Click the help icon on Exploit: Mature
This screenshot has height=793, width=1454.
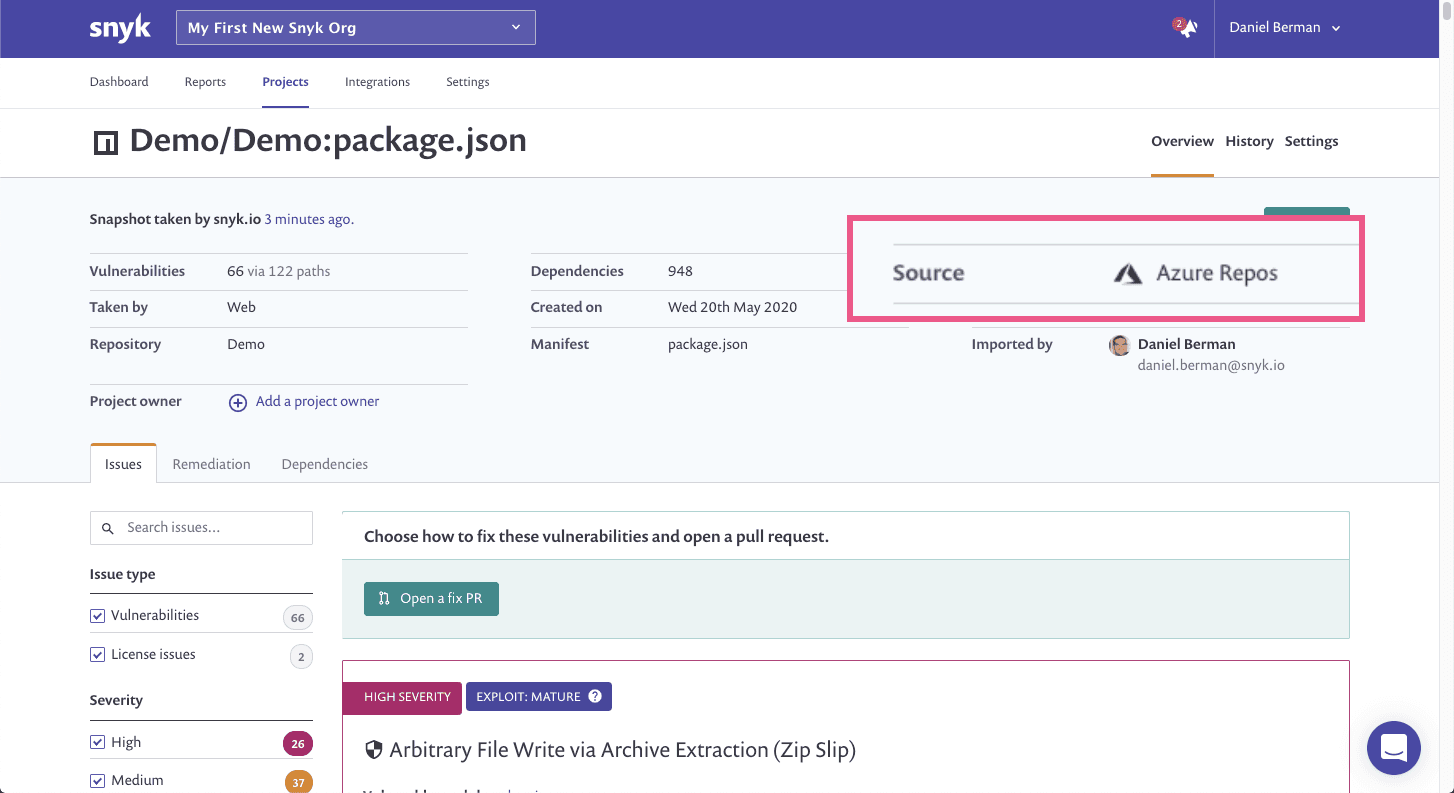[x=595, y=696]
